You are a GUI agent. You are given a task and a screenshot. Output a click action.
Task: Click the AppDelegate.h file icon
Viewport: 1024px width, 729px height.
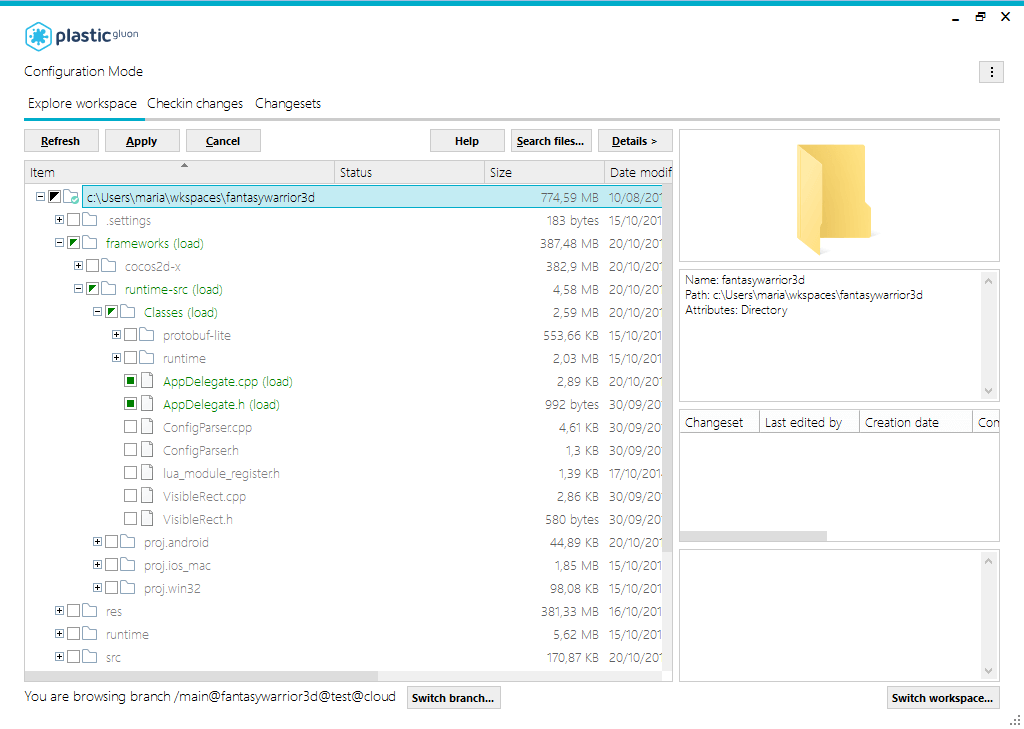click(x=147, y=404)
